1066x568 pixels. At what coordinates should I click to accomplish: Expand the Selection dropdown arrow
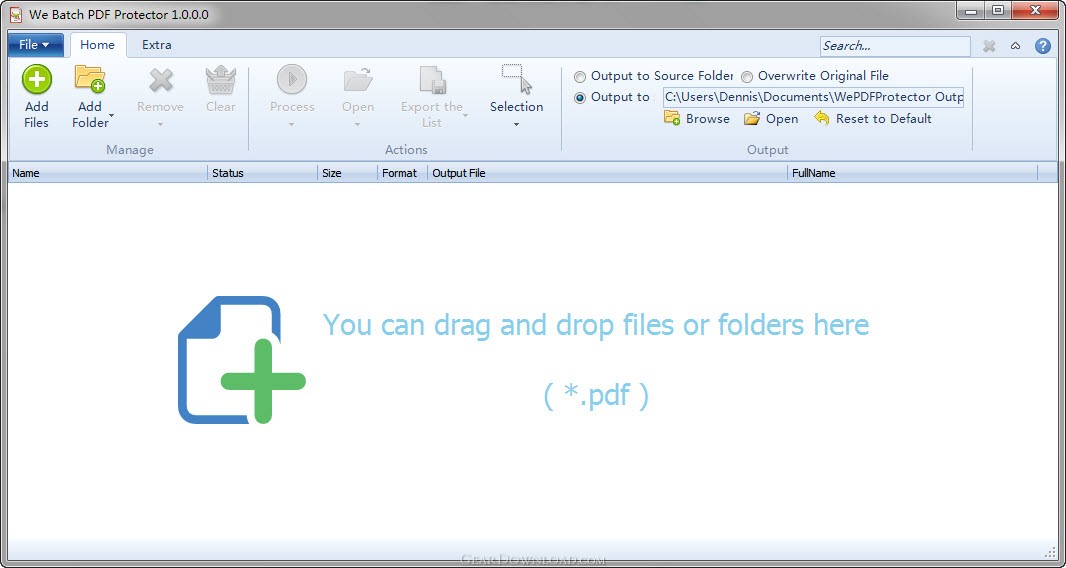[x=516, y=124]
